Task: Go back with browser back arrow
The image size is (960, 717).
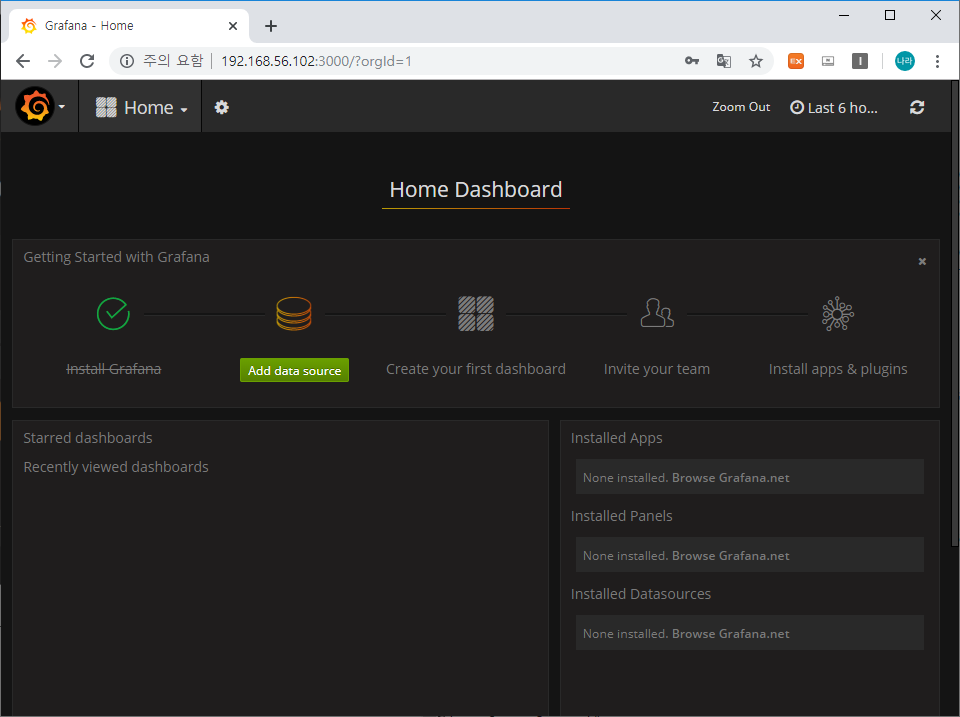Action: coord(23,61)
